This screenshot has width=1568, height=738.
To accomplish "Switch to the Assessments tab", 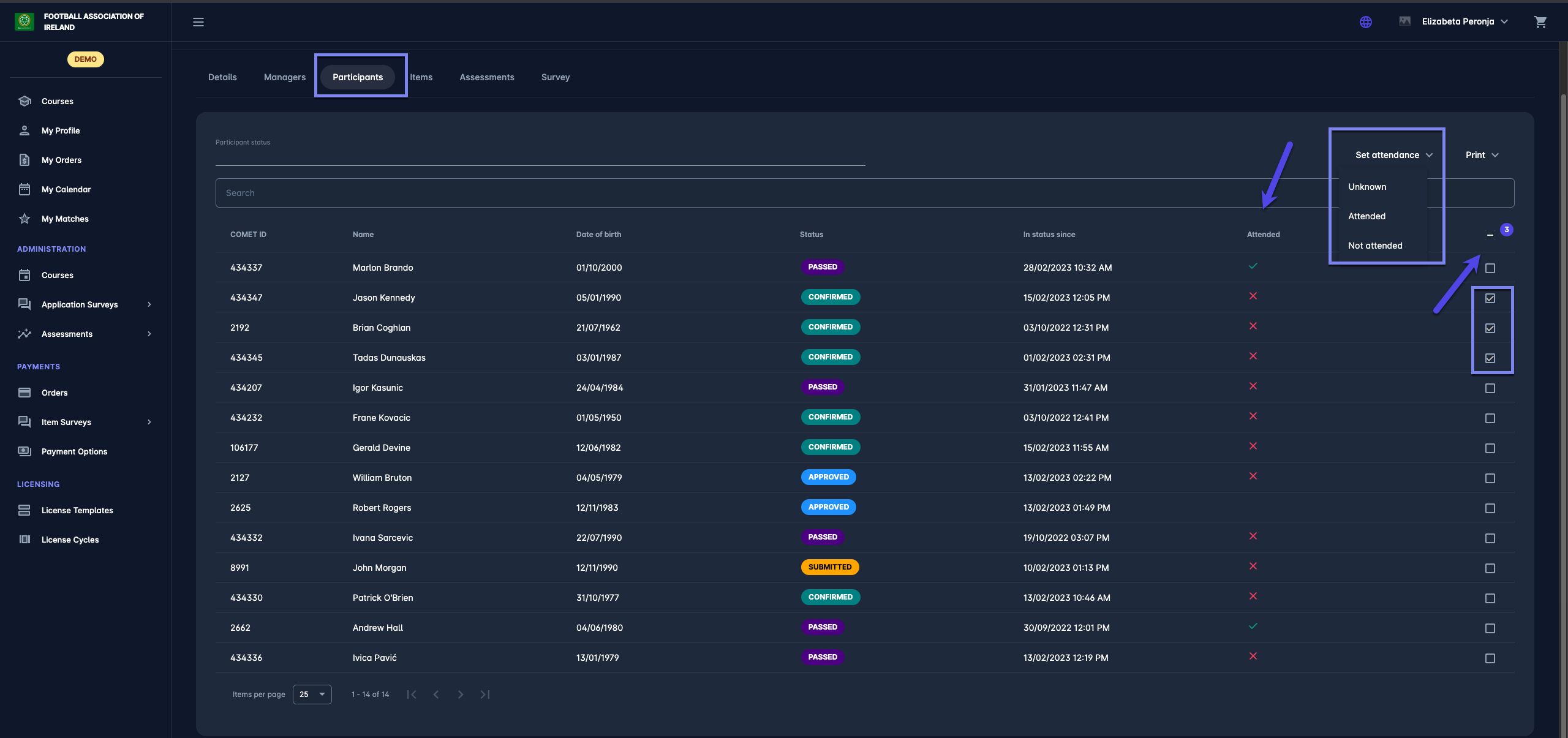I will click(486, 77).
